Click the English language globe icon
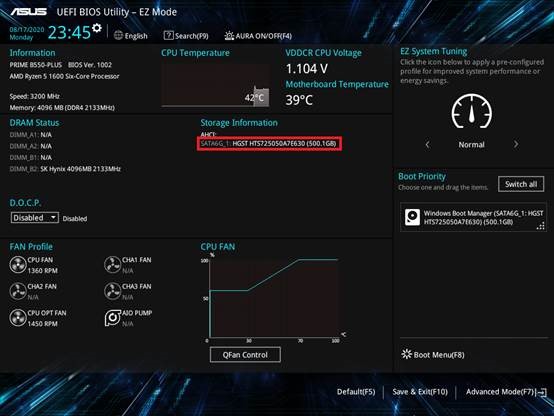The image size is (554, 416). (118, 35)
